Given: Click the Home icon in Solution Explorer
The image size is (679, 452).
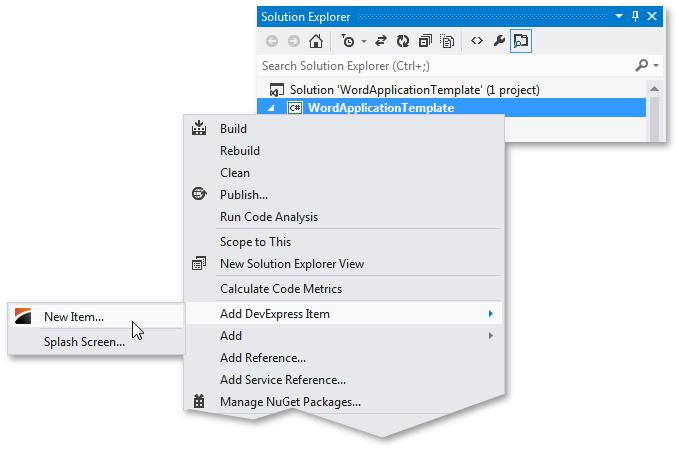Looking at the screenshot, I should tap(315, 41).
